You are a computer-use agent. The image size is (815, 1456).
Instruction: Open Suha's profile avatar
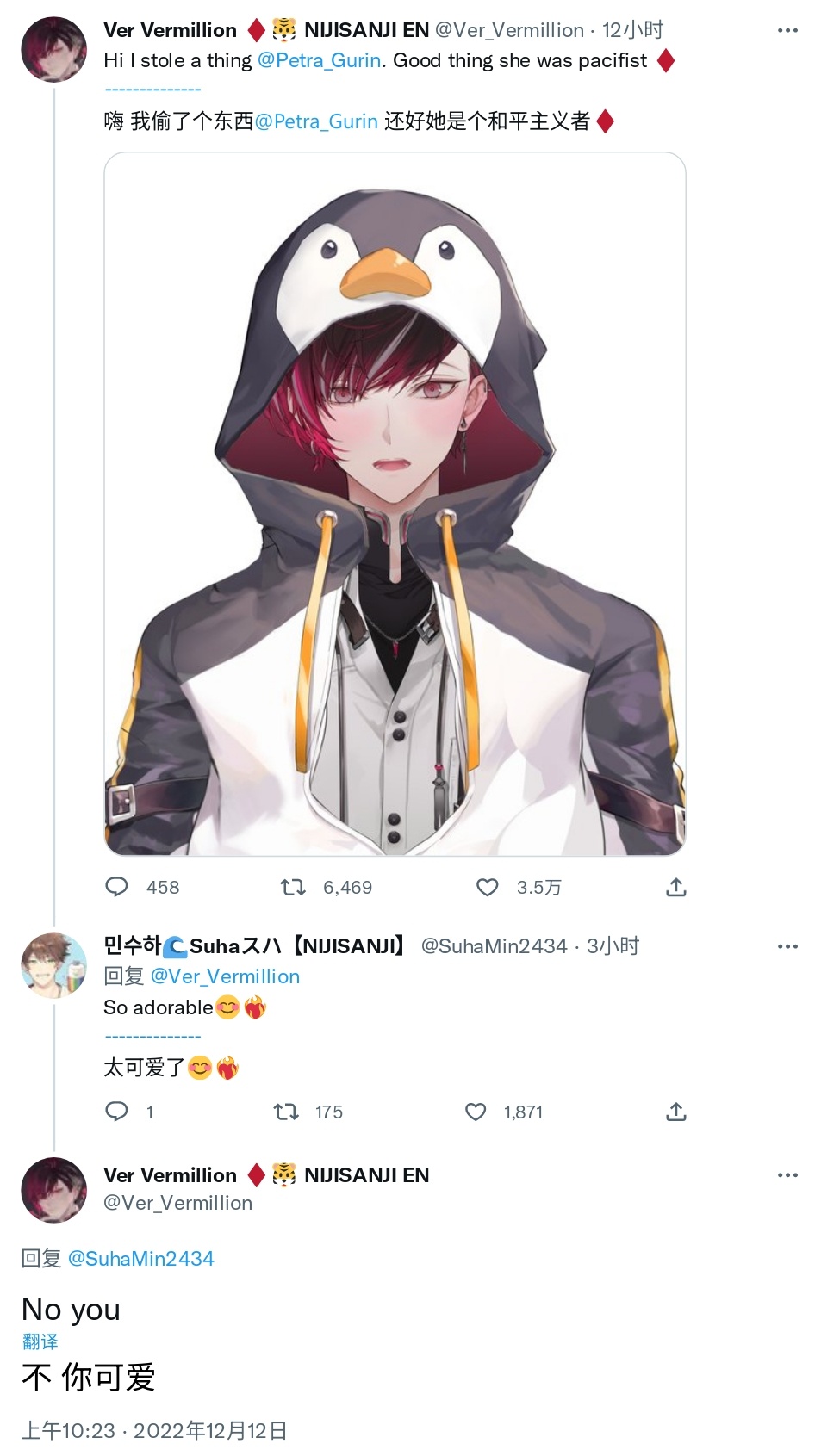53,966
